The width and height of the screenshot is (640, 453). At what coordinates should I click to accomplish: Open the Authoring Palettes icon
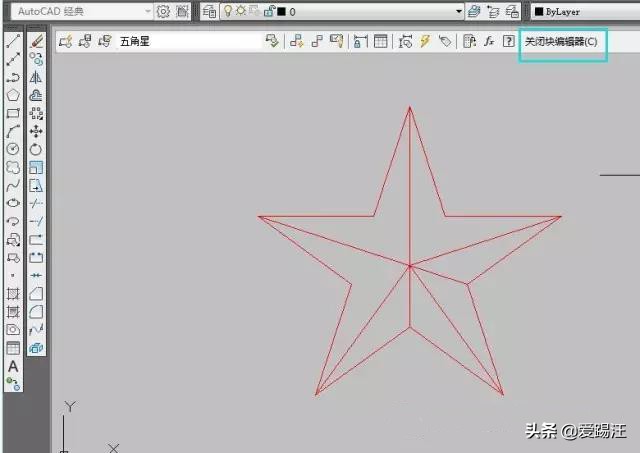pyautogui.click(x=470, y=41)
